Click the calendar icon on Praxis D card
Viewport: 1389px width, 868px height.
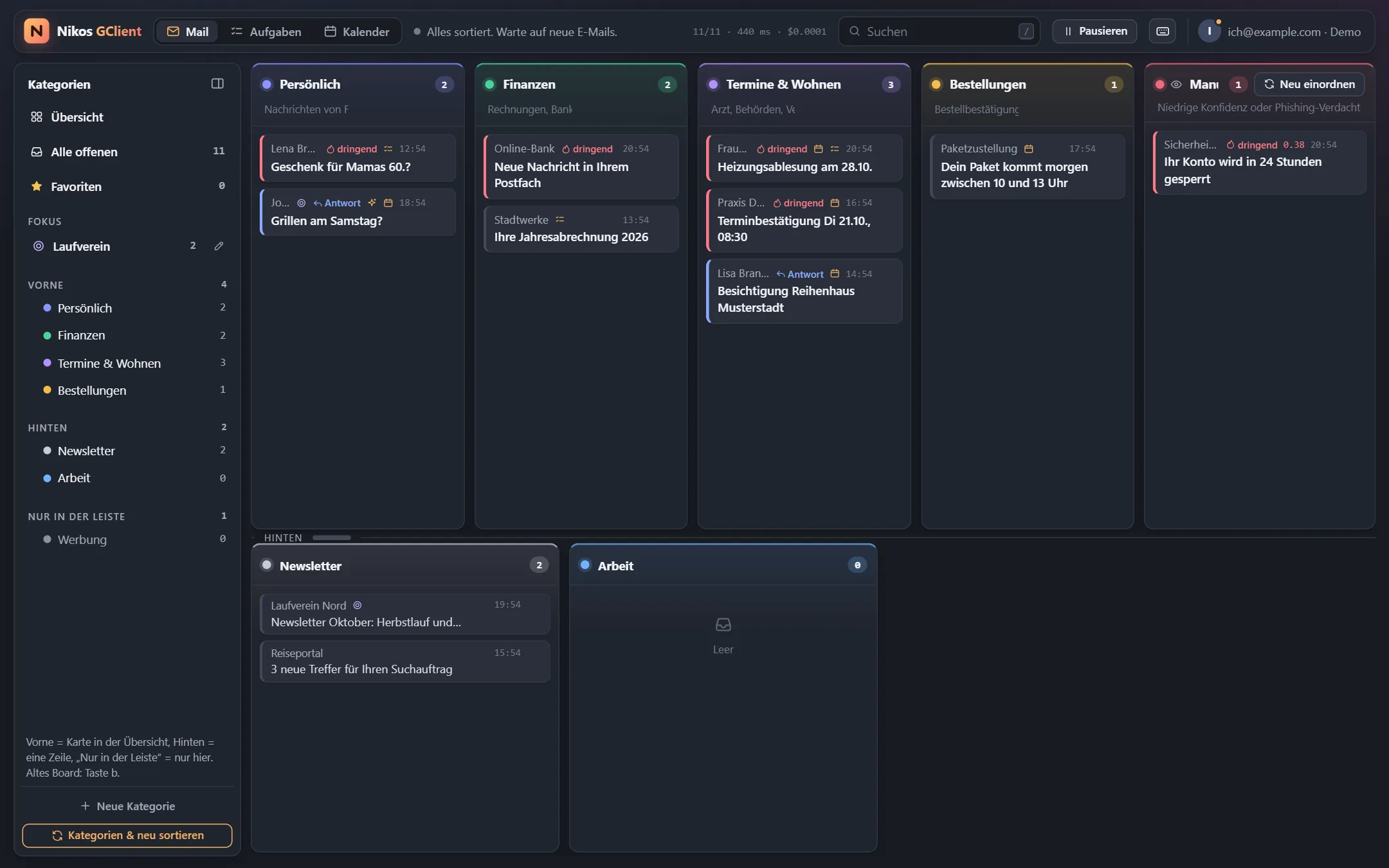(835, 203)
